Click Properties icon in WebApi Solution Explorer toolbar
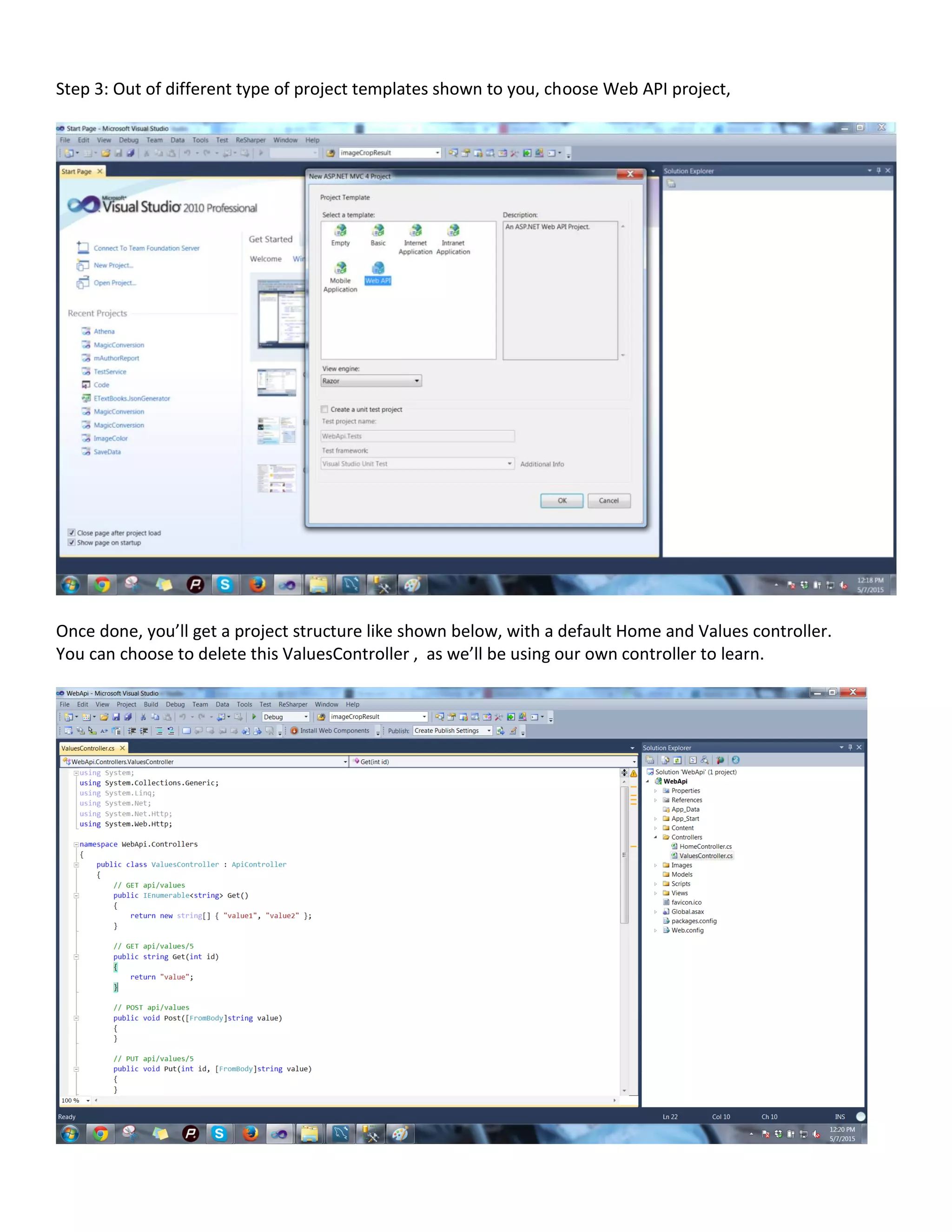This screenshot has height=1232, width=952. 650,761
